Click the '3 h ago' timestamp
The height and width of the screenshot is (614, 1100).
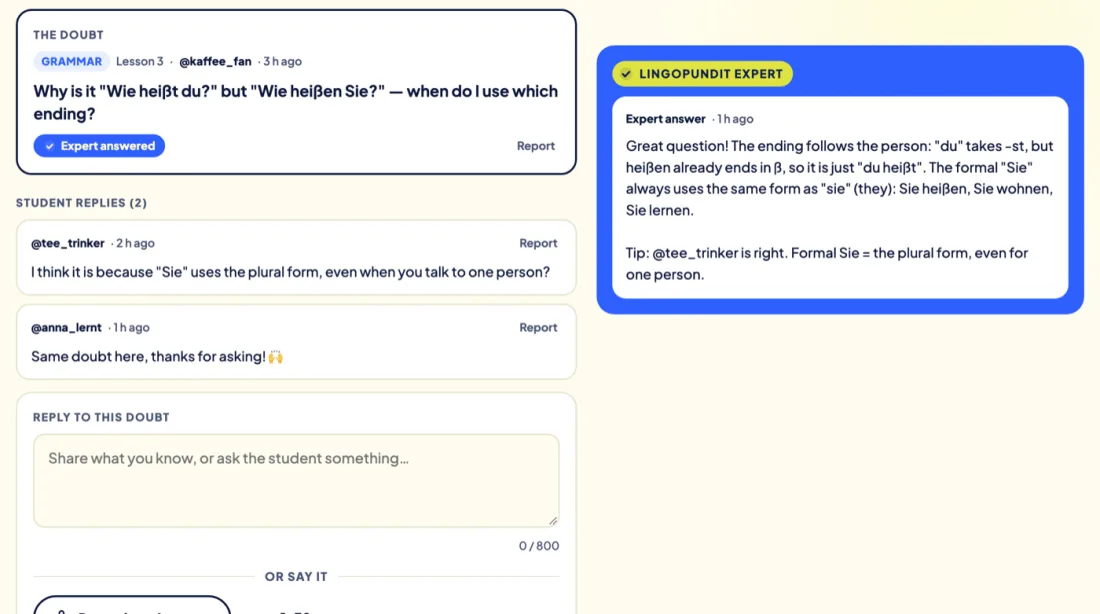click(282, 61)
